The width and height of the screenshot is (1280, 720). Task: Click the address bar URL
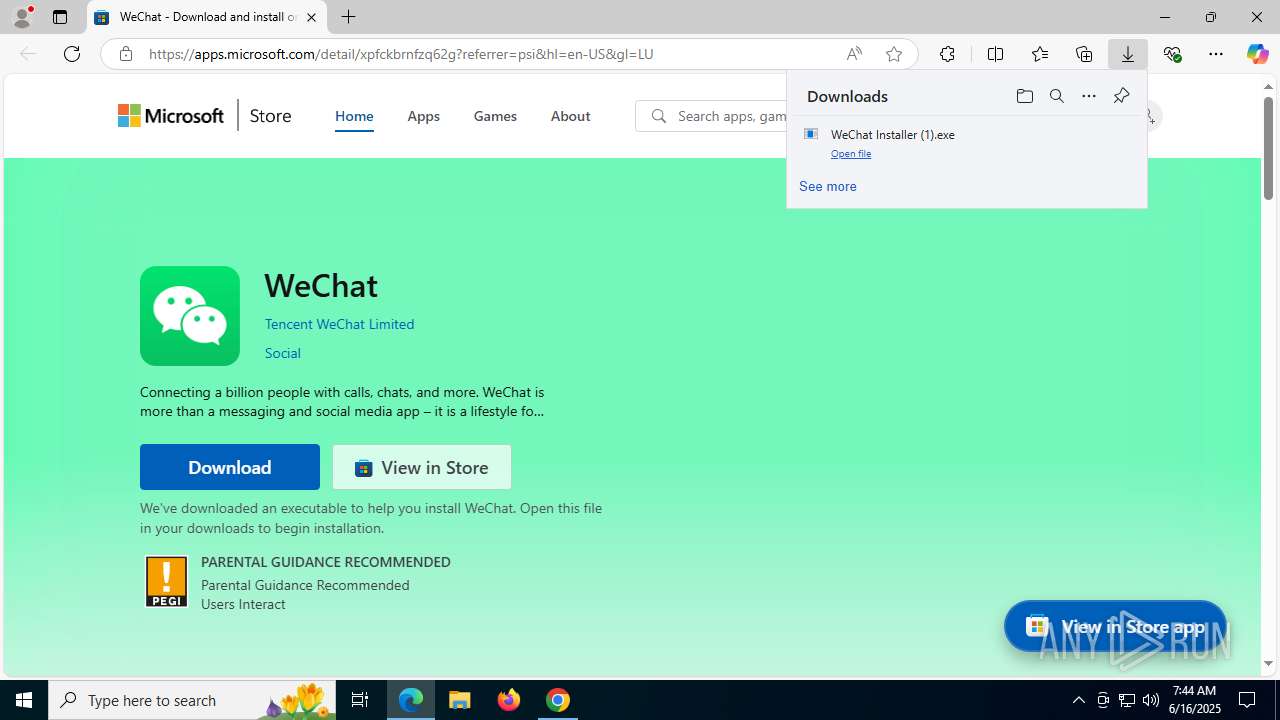[x=401, y=54]
